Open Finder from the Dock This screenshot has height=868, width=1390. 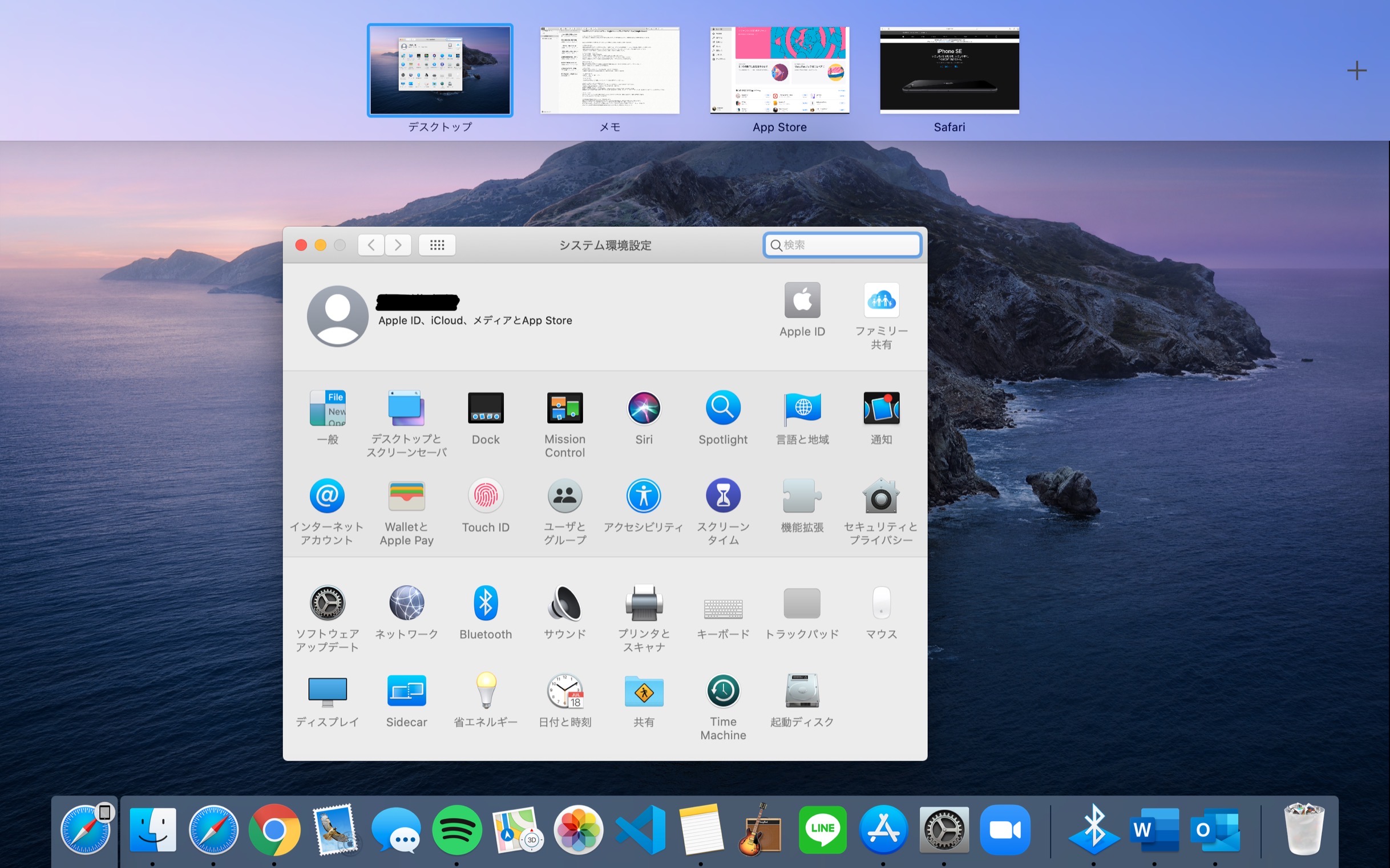[153, 830]
